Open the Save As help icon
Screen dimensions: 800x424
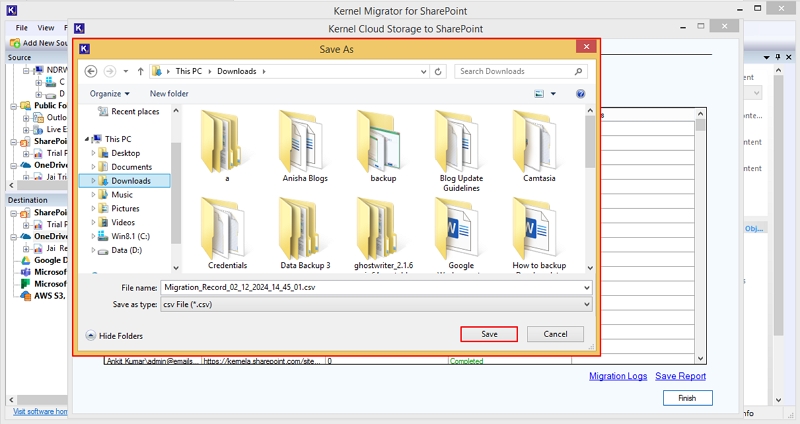tap(580, 94)
